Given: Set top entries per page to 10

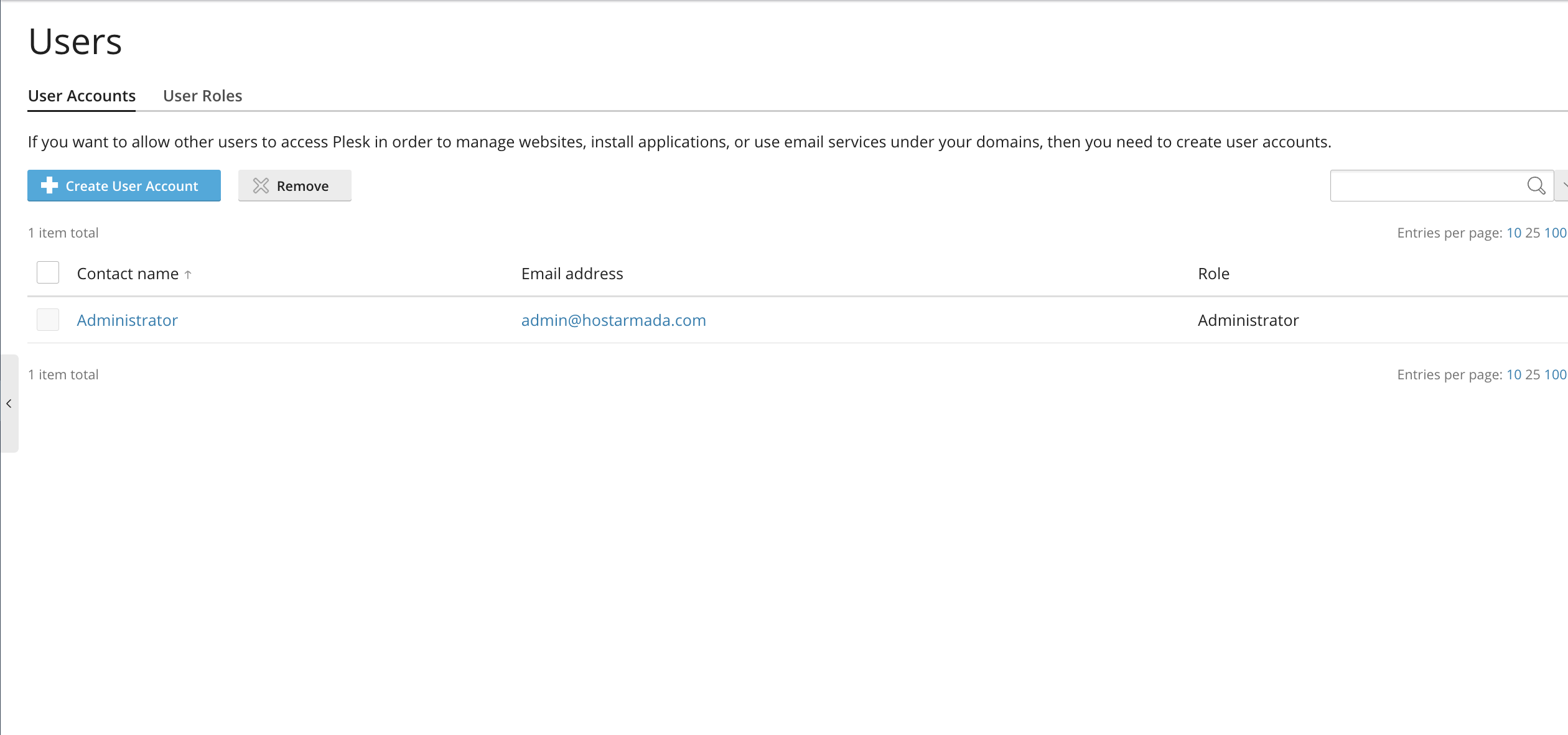Looking at the screenshot, I should point(1514,233).
